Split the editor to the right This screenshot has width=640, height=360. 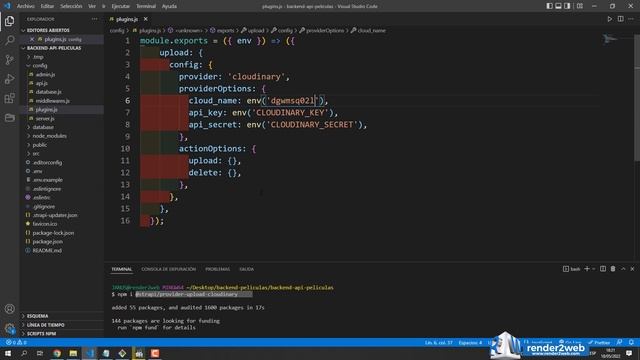[620, 19]
